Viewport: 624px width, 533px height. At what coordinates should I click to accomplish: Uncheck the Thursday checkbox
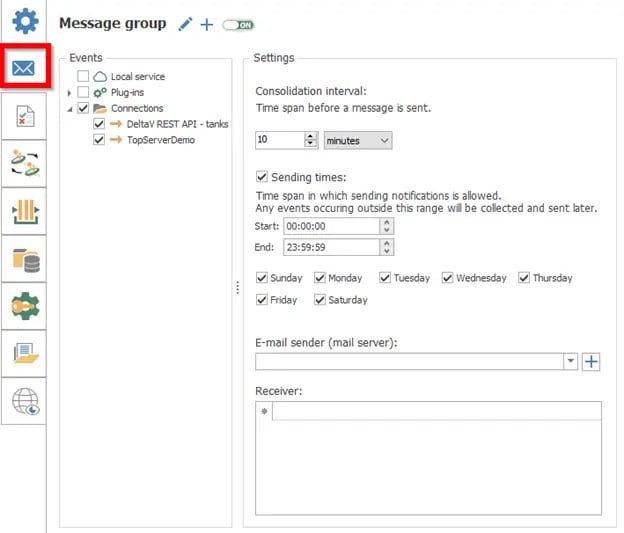click(524, 277)
